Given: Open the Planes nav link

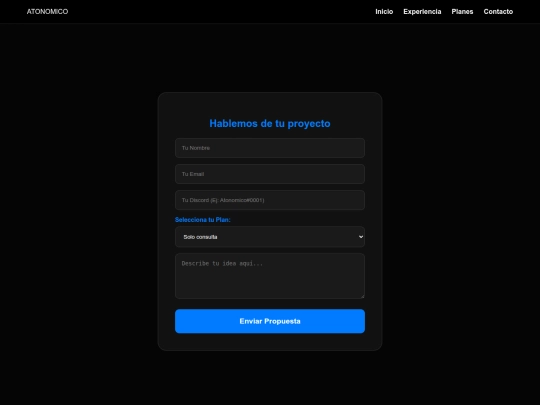Looking at the screenshot, I should pos(462,12).
